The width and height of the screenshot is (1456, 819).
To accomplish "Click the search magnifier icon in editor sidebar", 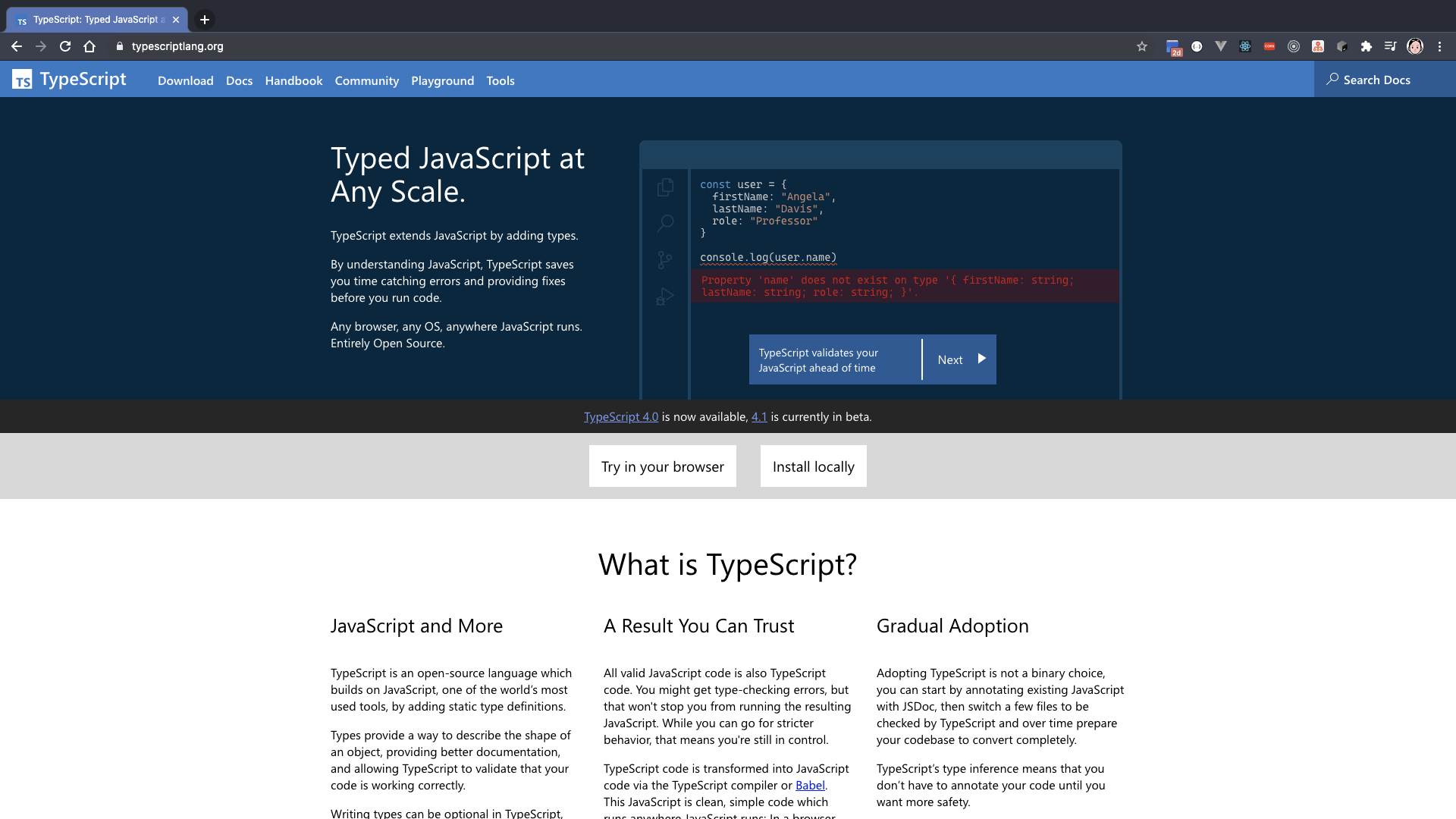I will [x=665, y=223].
